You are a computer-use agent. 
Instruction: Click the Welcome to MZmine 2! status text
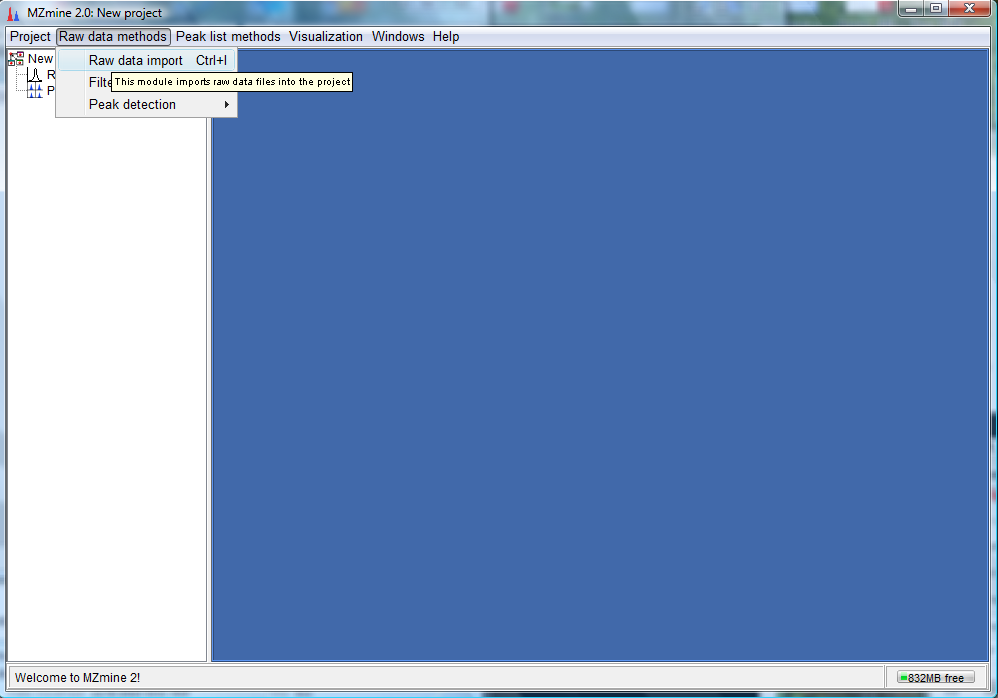tap(77, 678)
